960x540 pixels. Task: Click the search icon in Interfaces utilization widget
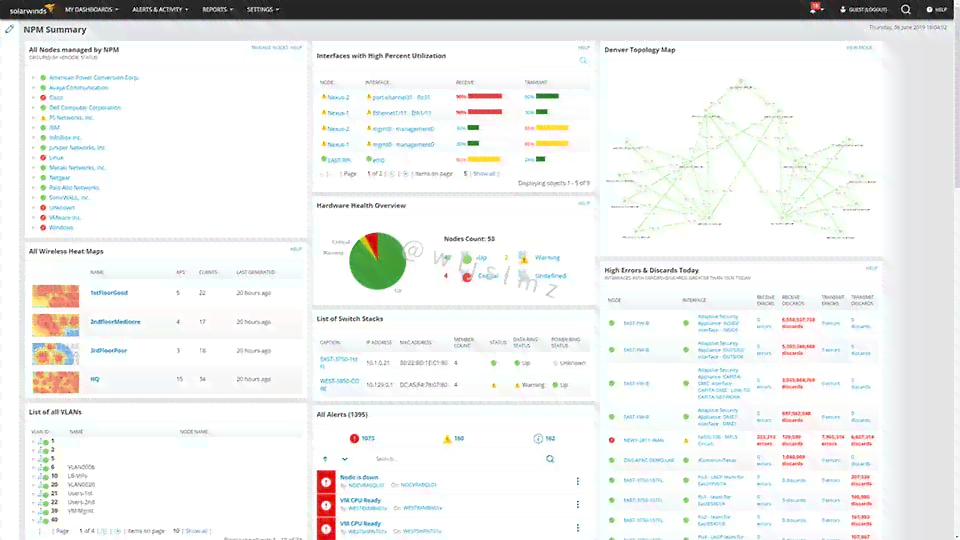click(583, 60)
